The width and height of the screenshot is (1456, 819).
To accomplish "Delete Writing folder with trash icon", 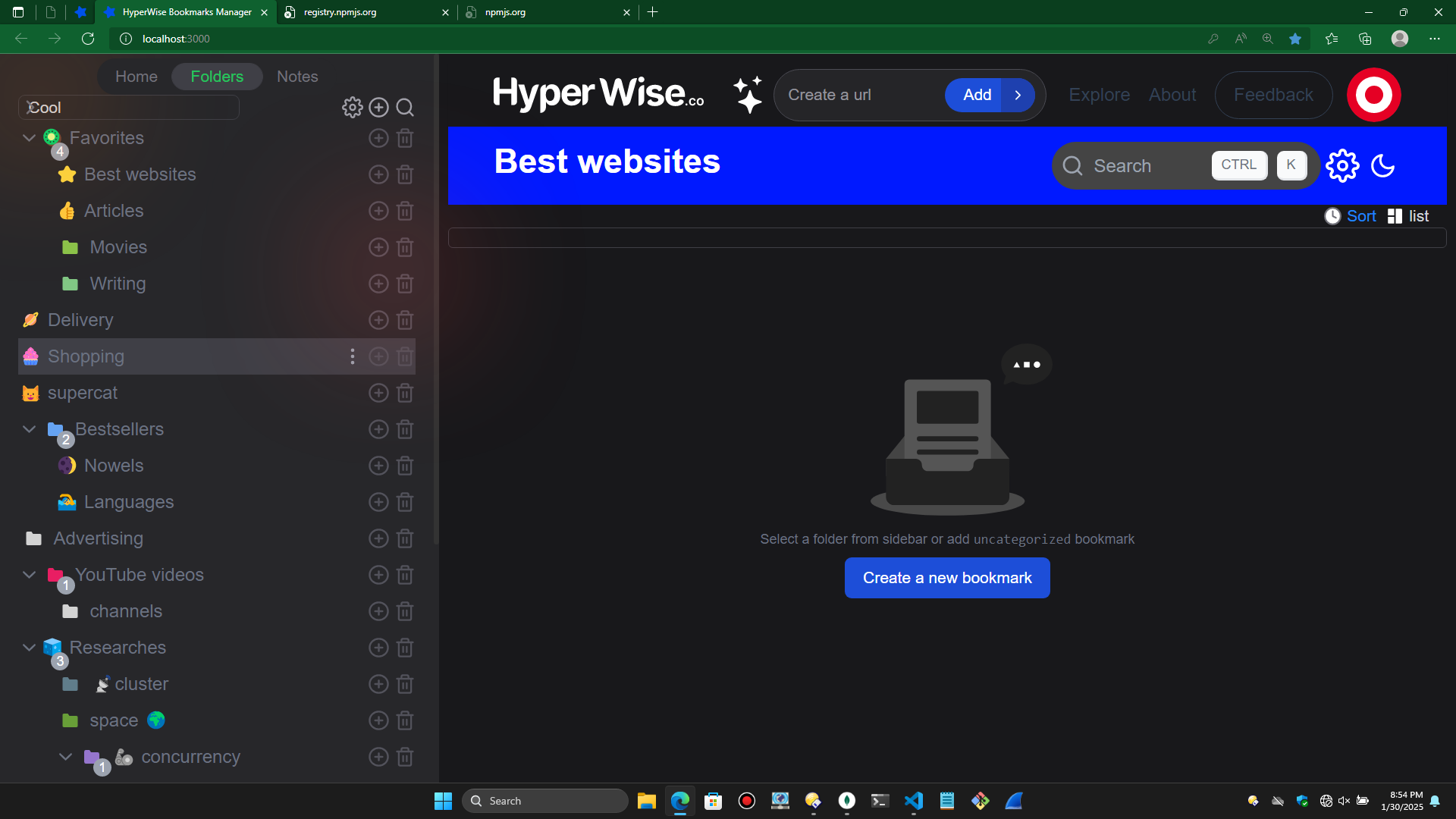I will pos(405,284).
